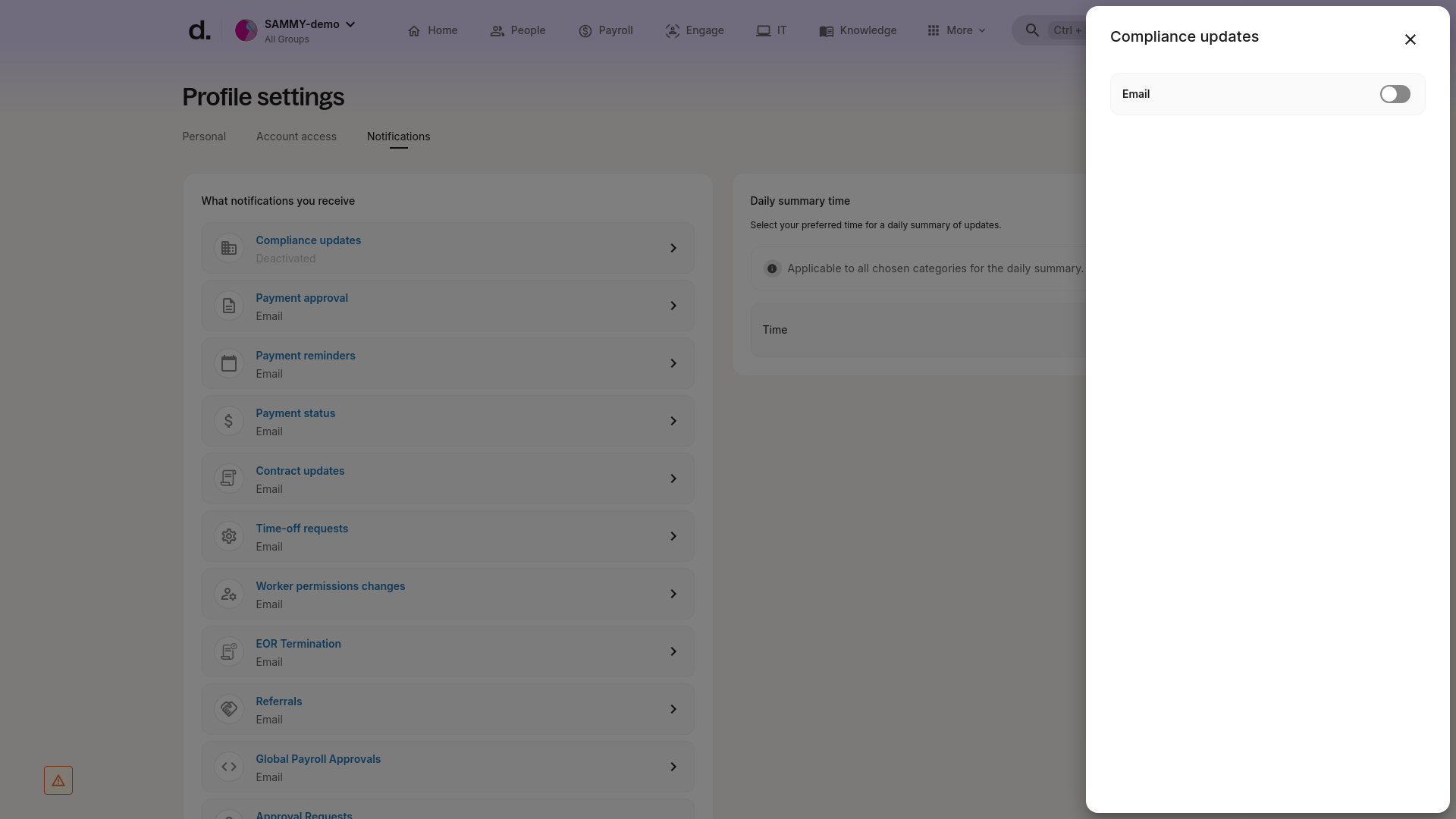1456x819 pixels.
Task: Open the People navigation item
Action: [x=518, y=30]
